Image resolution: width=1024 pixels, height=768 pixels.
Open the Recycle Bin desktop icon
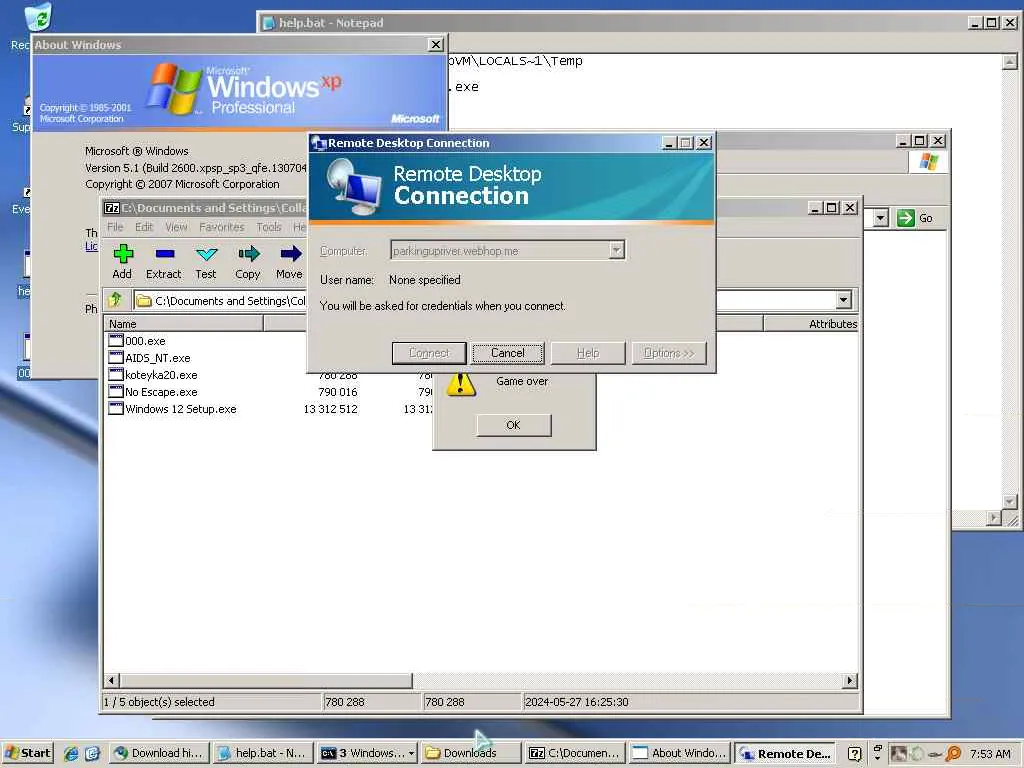point(38,17)
